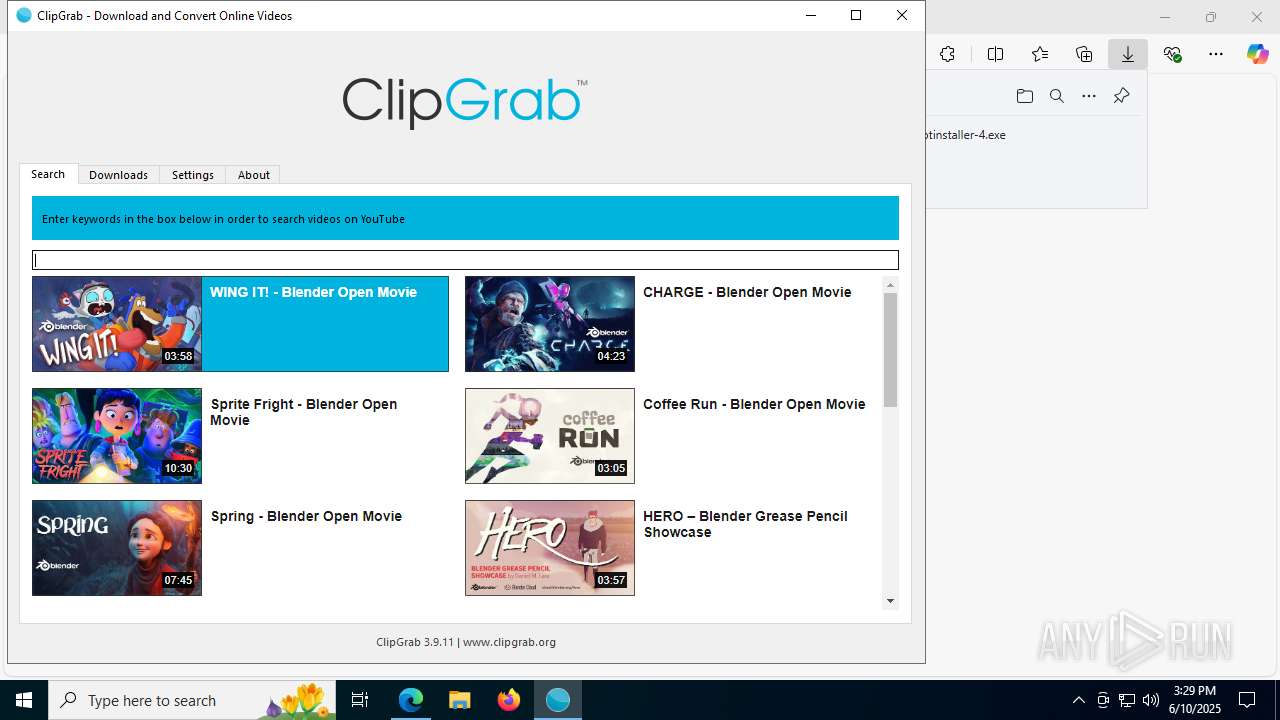Click the results list scrollbar thumb
1280x720 pixels.
click(890, 350)
